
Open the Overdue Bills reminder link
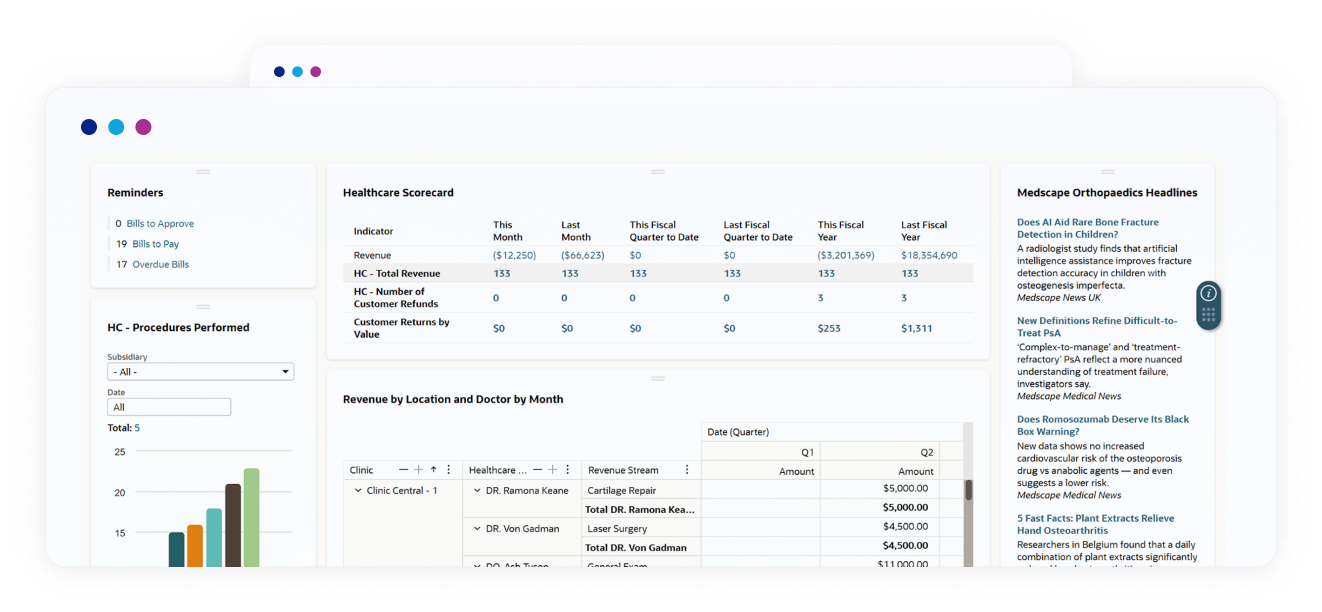pyautogui.click(x=160, y=264)
